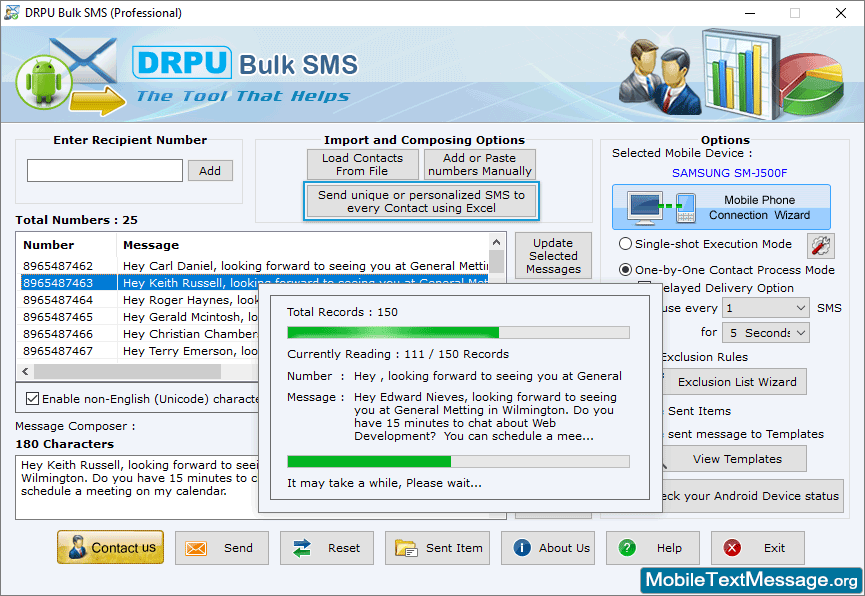Click the 180 Characters label
The height and width of the screenshot is (596, 865).
(x=65, y=444)
